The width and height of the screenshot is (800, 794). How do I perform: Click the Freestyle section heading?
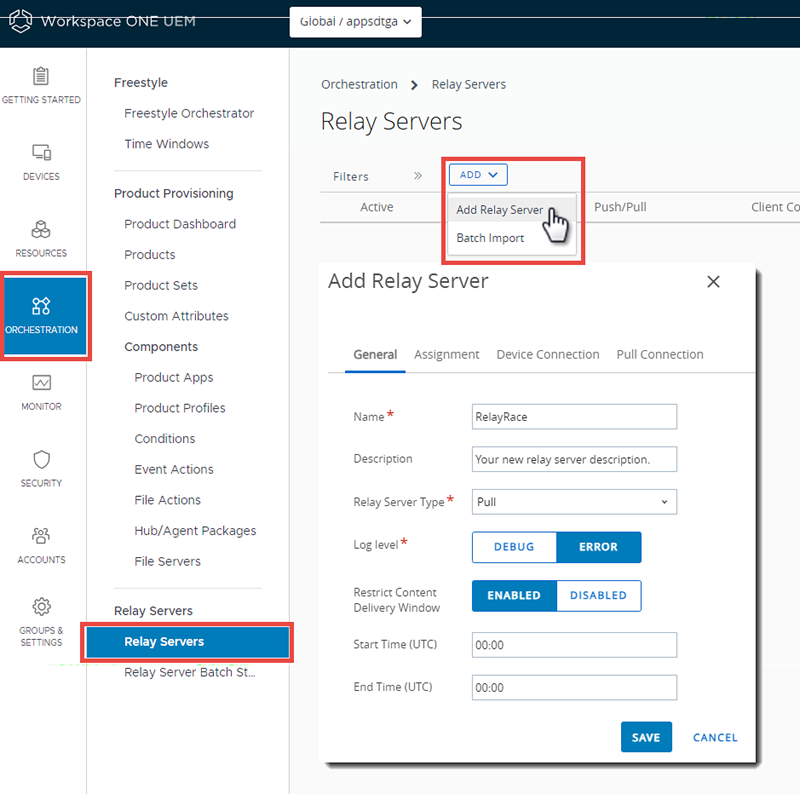[x=141, y=83]
